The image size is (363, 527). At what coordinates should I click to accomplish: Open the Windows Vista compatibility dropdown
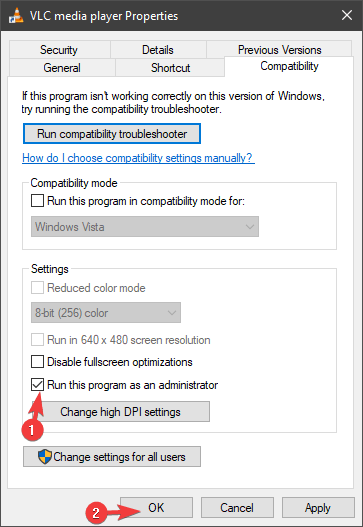pyautogui.click(x=145, y=227)
